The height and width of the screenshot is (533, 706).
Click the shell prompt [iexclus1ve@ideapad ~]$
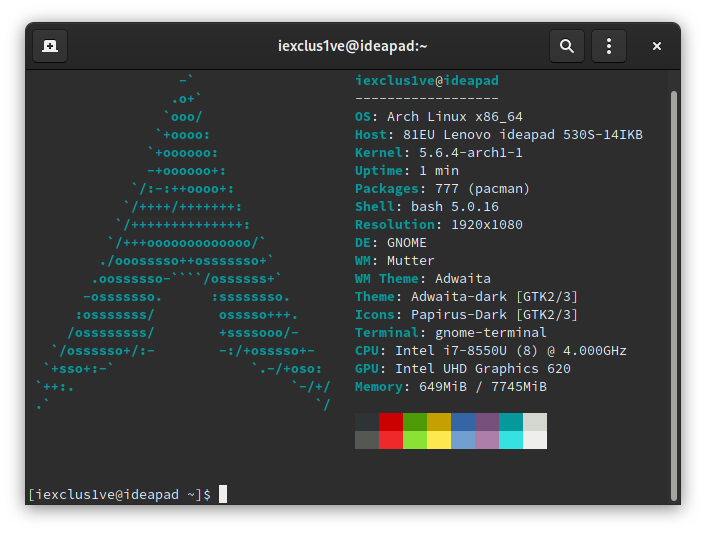click(x=119, y=494)
